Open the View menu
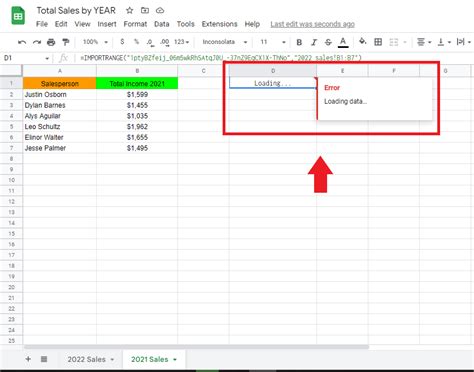The image size is (474, 372). (82, 24)
